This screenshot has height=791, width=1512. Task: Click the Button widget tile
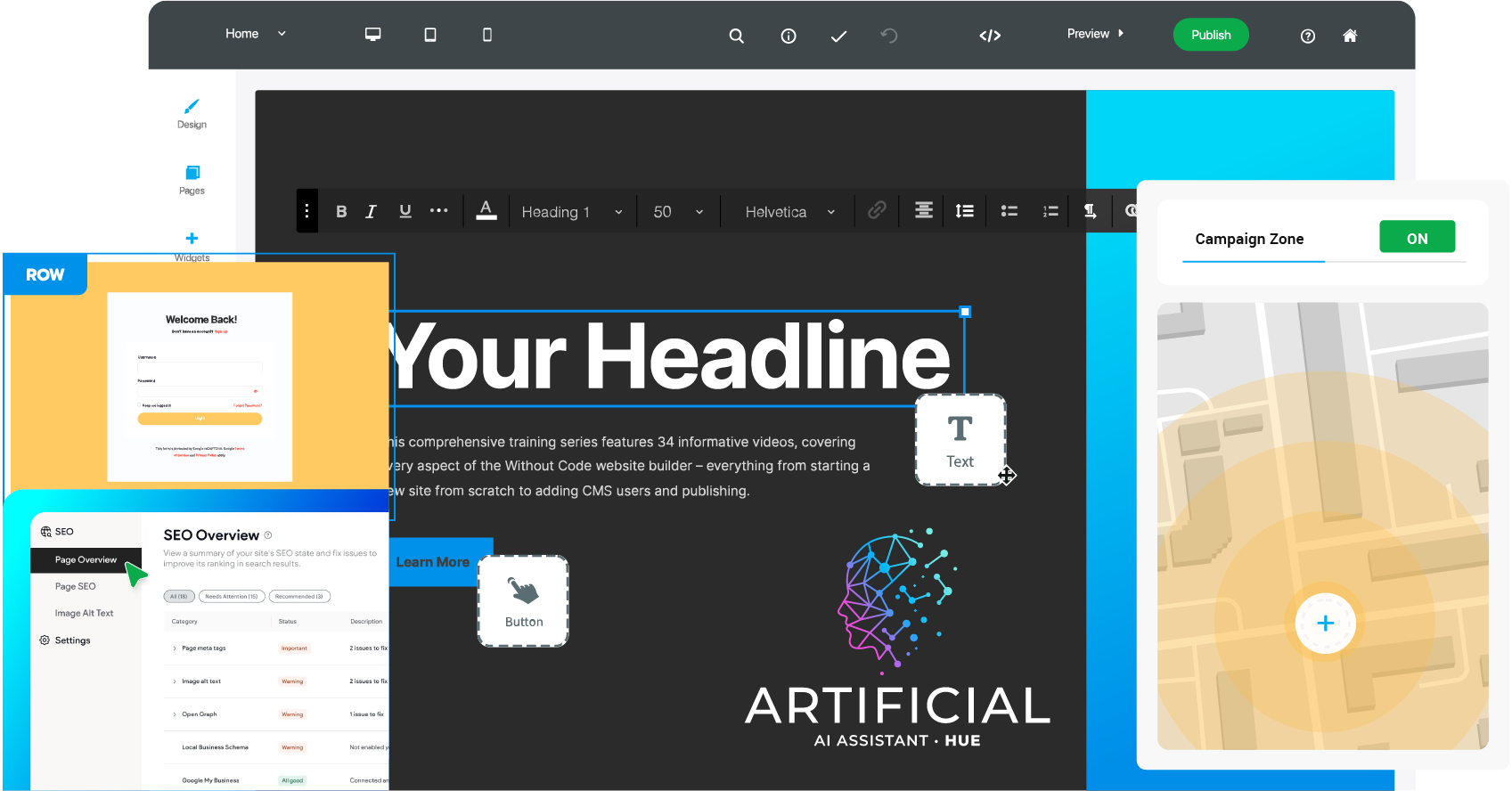coord(524,601)
